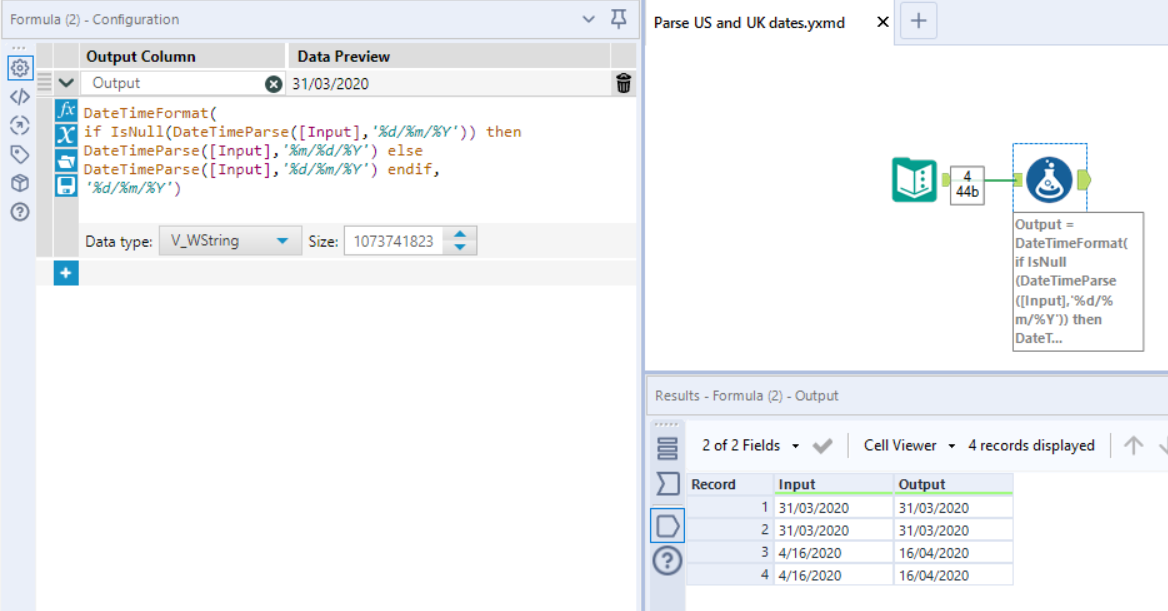
Task: Open a new workflow tab with plus button
Action: 918,18
